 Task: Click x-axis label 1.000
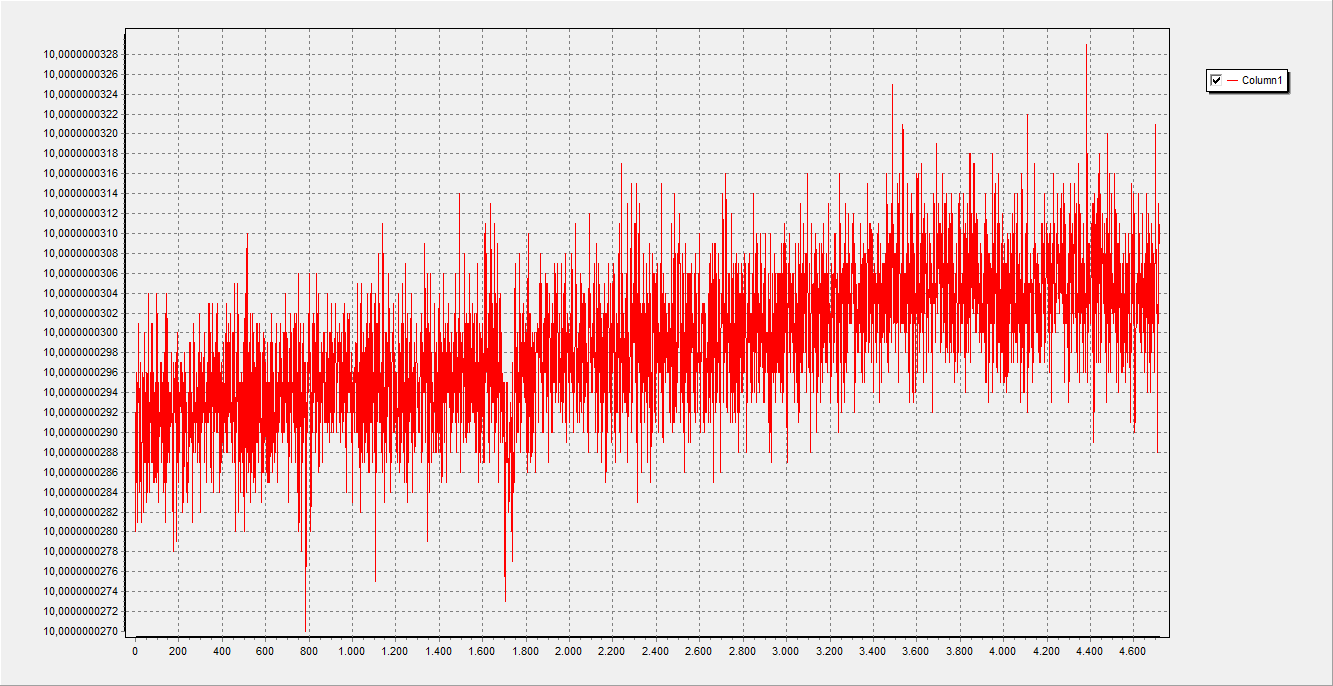[x=352, y=651]
